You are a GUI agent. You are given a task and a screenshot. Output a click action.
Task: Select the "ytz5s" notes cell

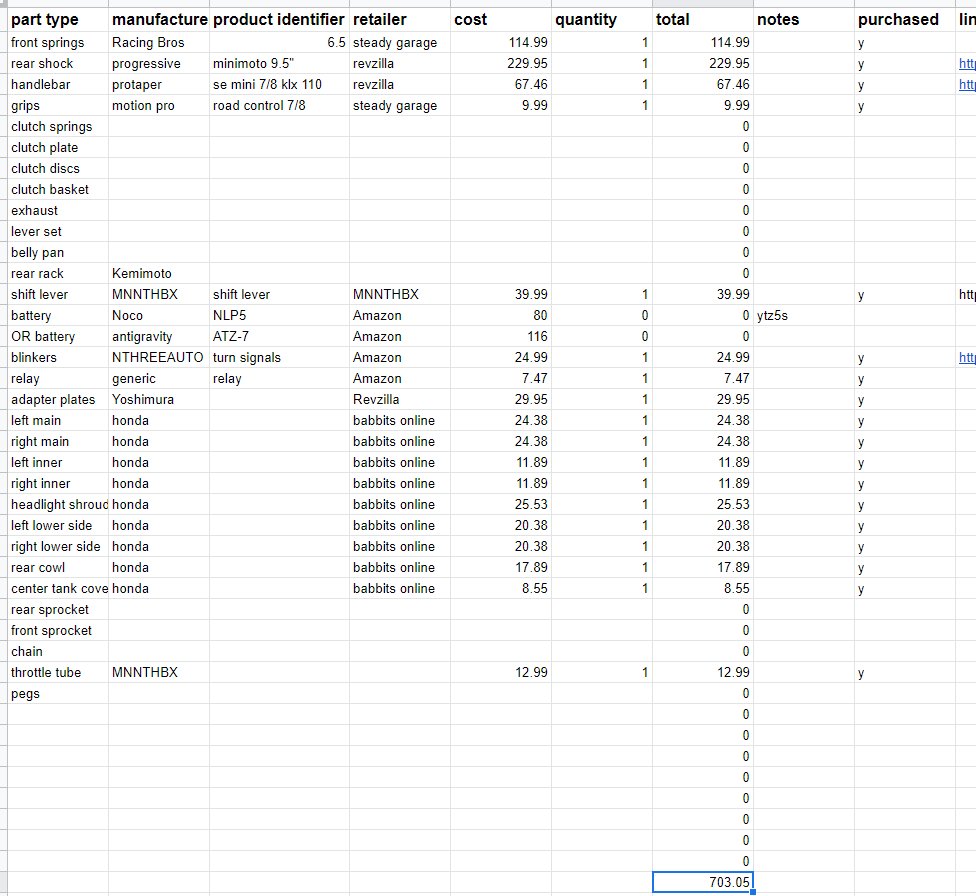click(804, 316)
